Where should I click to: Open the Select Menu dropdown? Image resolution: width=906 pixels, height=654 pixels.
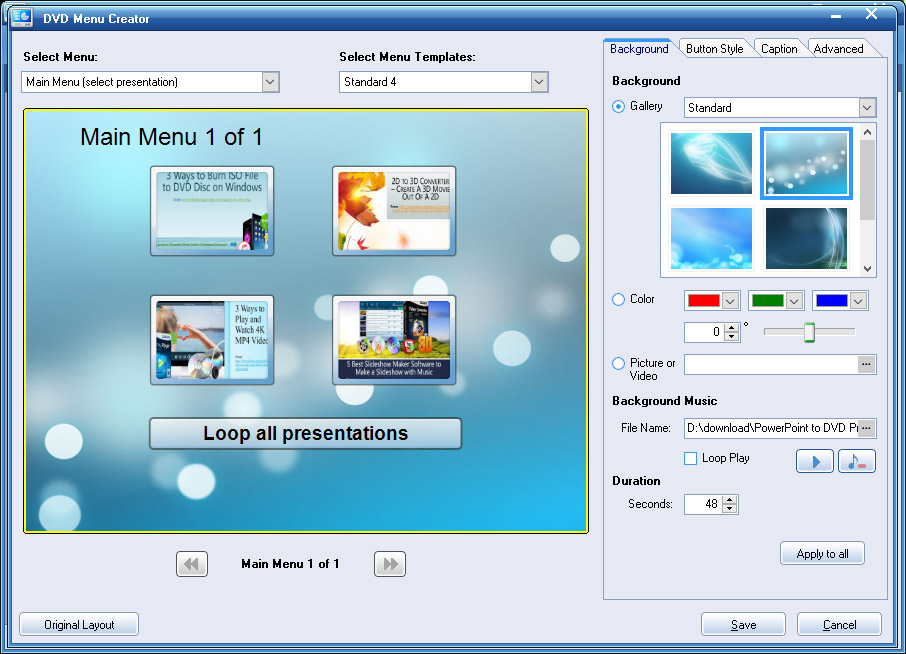pos(270,82)
